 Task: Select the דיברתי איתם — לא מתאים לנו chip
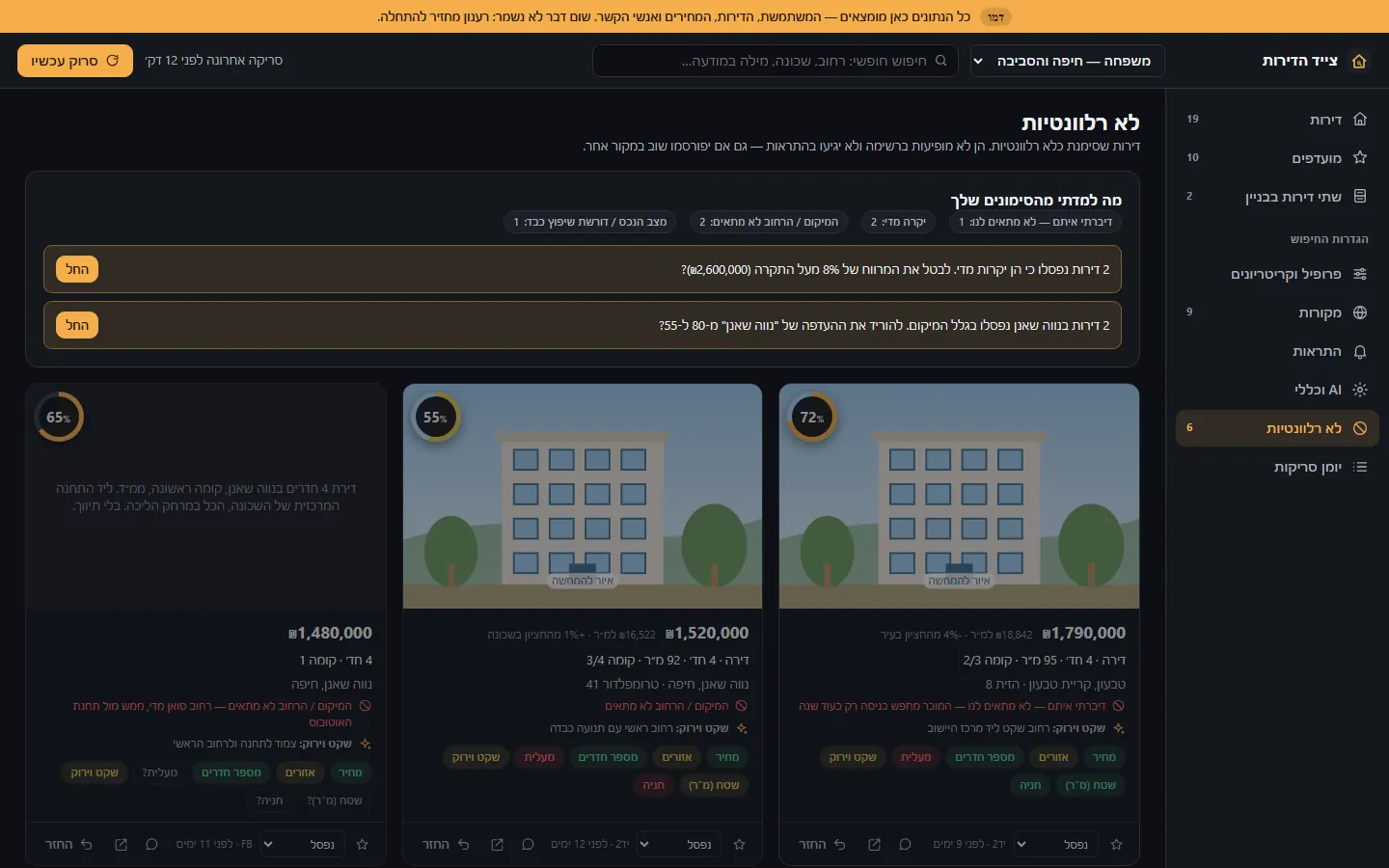tap(1035, 222)
